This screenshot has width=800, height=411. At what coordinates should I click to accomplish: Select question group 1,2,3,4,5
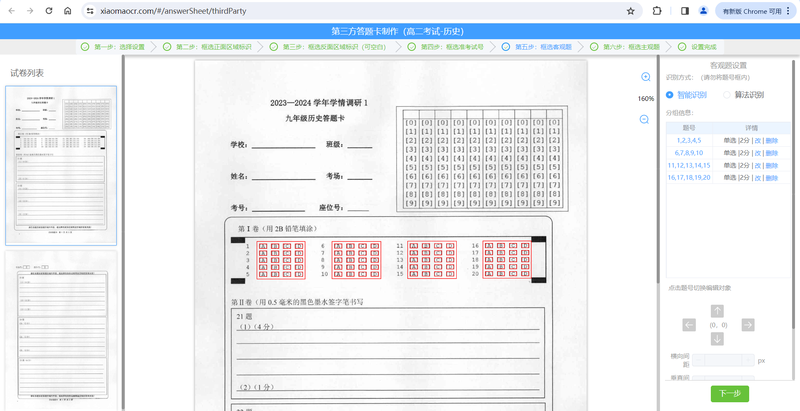coord(689,141)
